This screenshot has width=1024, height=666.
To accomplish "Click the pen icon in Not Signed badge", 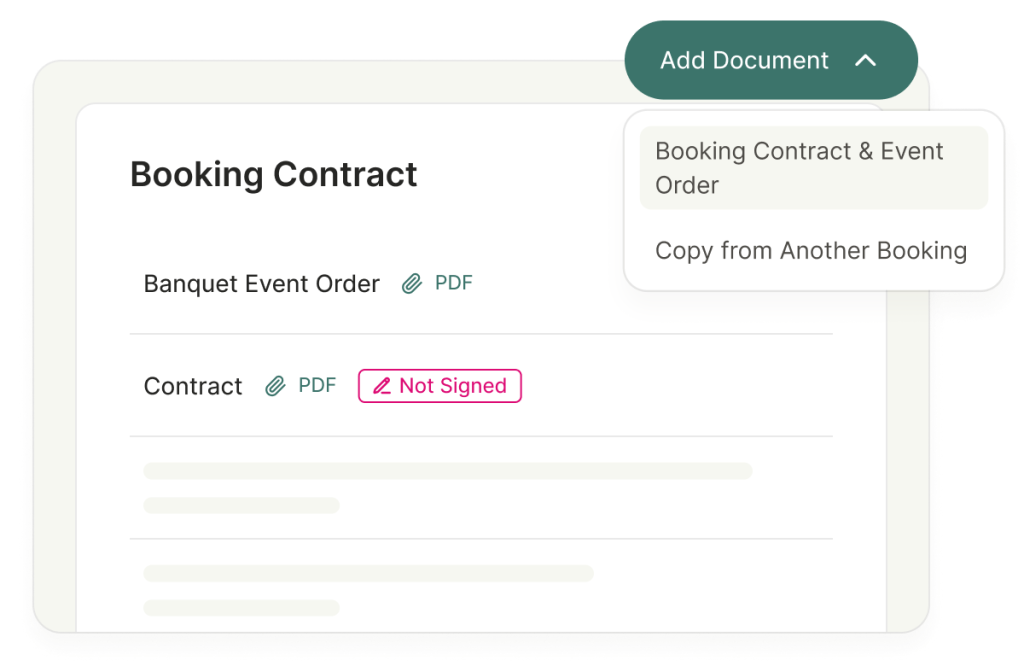I will pos(382,386).
